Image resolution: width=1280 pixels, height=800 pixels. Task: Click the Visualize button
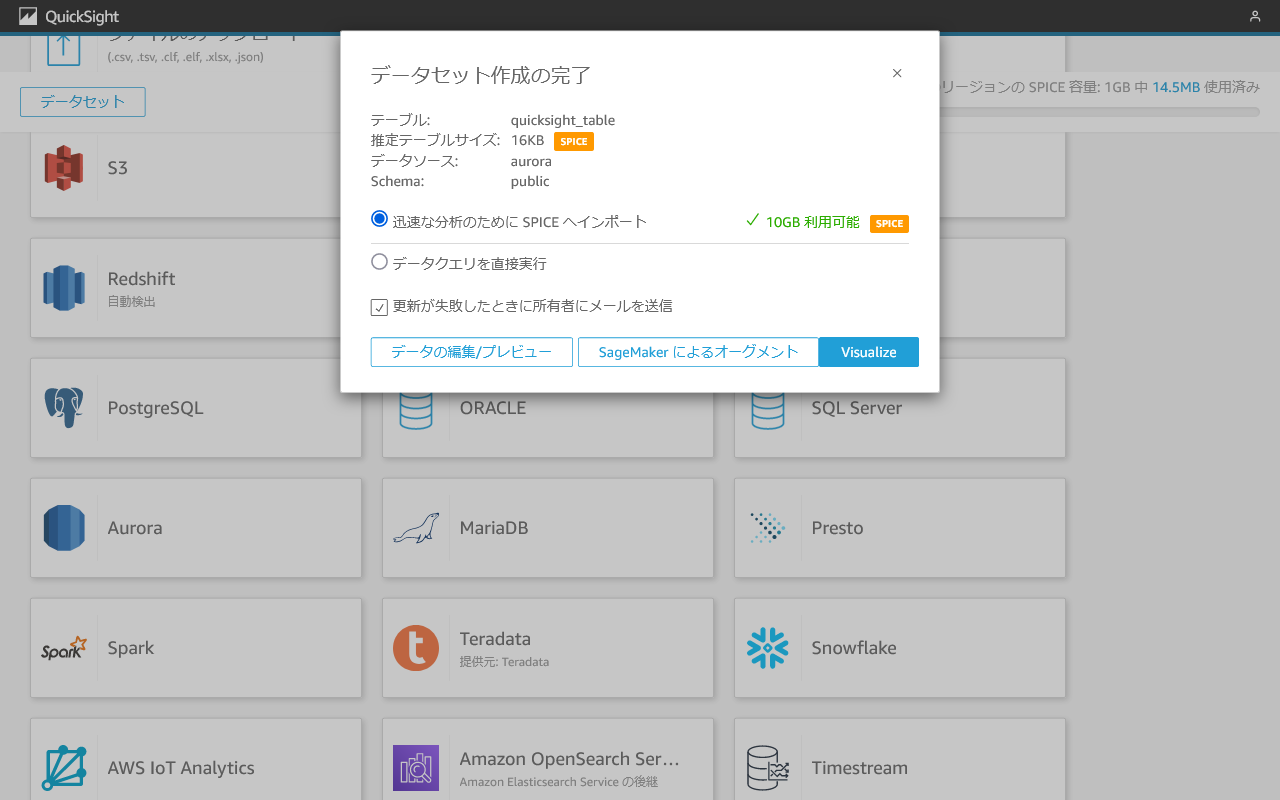[869, 352]
